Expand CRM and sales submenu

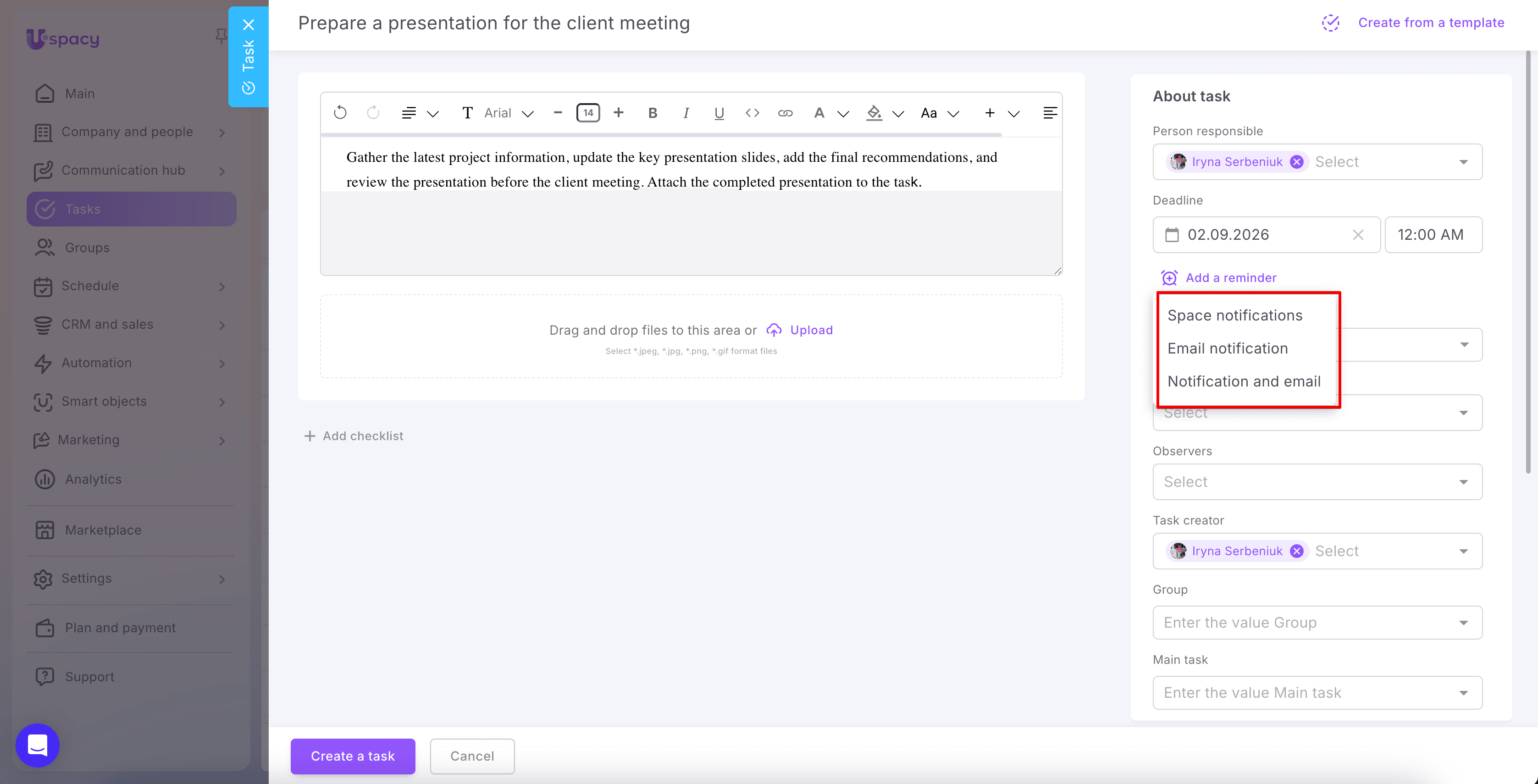point(222,325)
